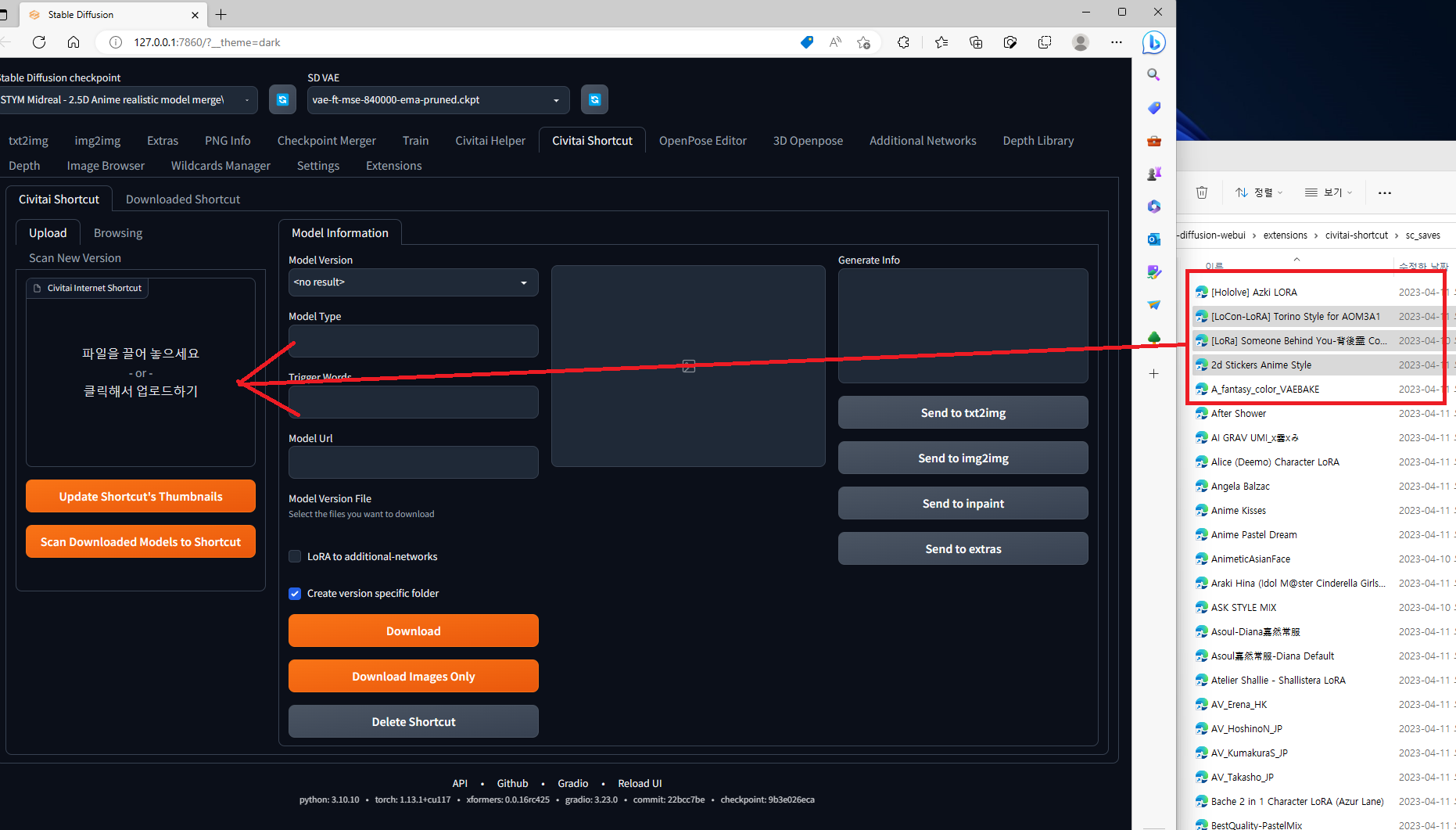Click Update Shortcut's Thumbnails button
The image size is (1456, 830).
pos(141,496)
